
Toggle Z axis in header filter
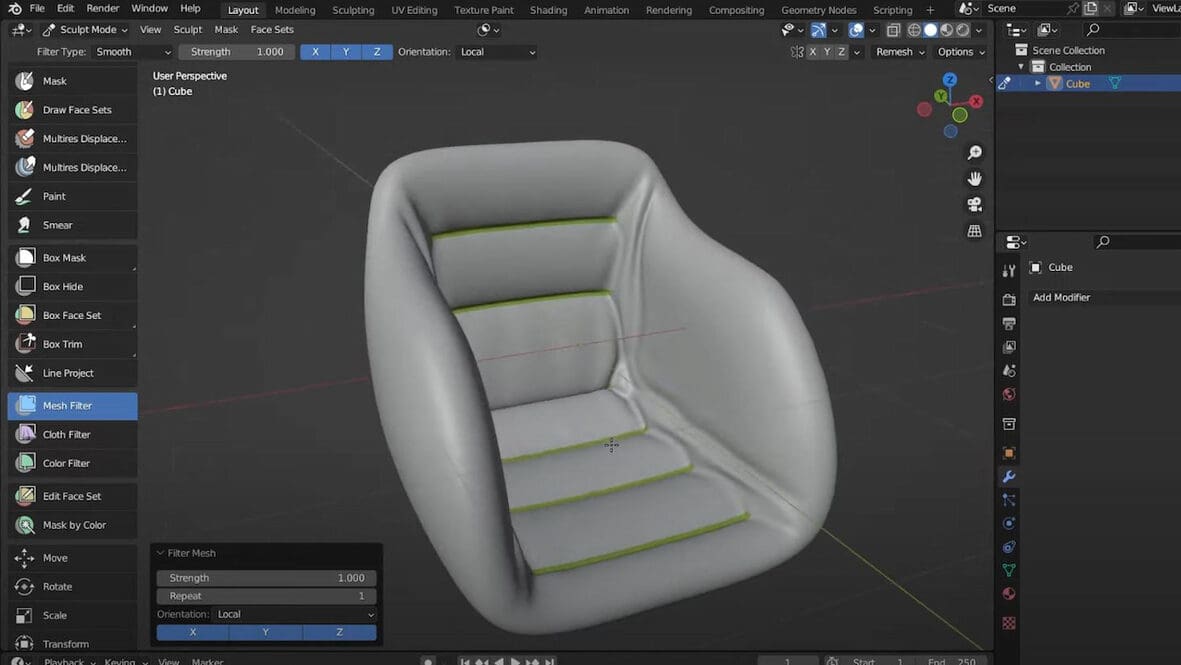tap(377, 52)
